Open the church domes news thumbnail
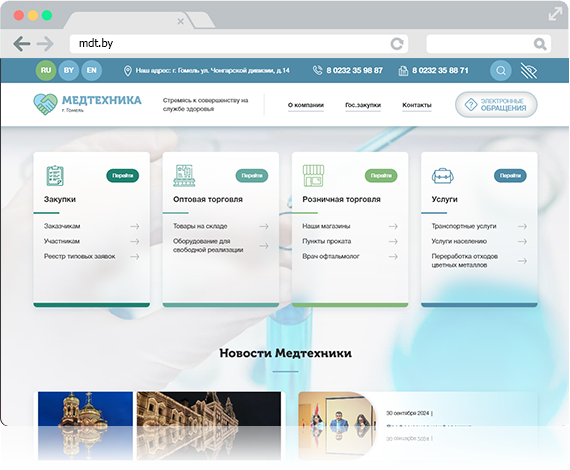Screen dimensions: 570x470 [85, 409]
